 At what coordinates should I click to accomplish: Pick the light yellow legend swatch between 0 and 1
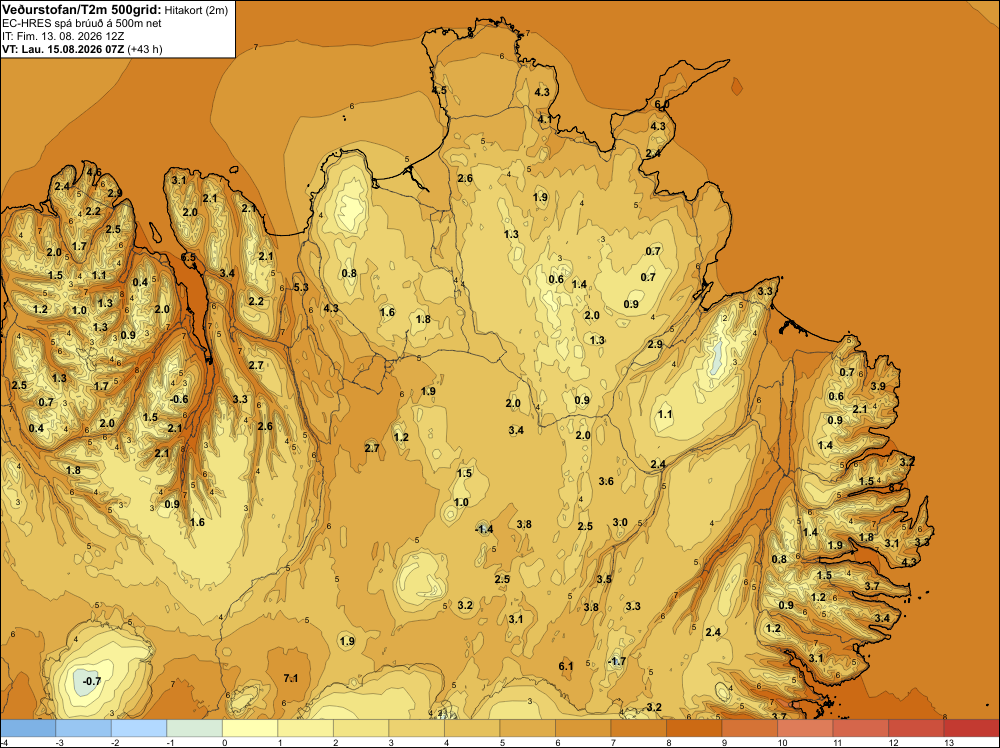pos(250,728)
